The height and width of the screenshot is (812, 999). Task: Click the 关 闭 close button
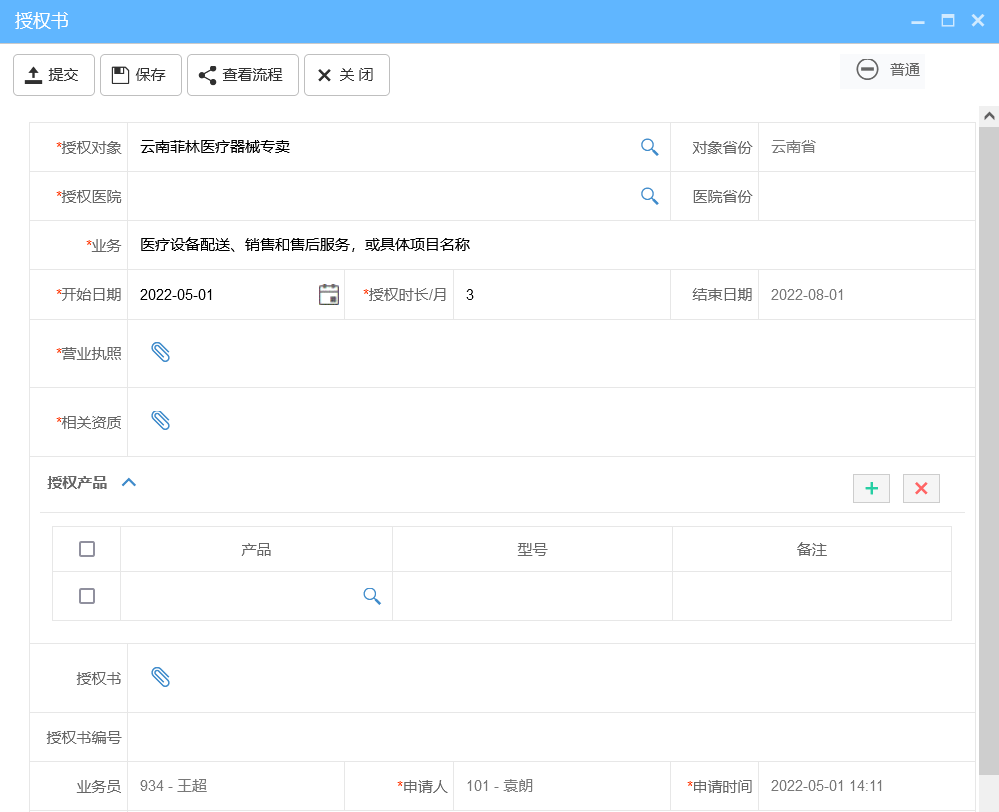tap(346, 74)
